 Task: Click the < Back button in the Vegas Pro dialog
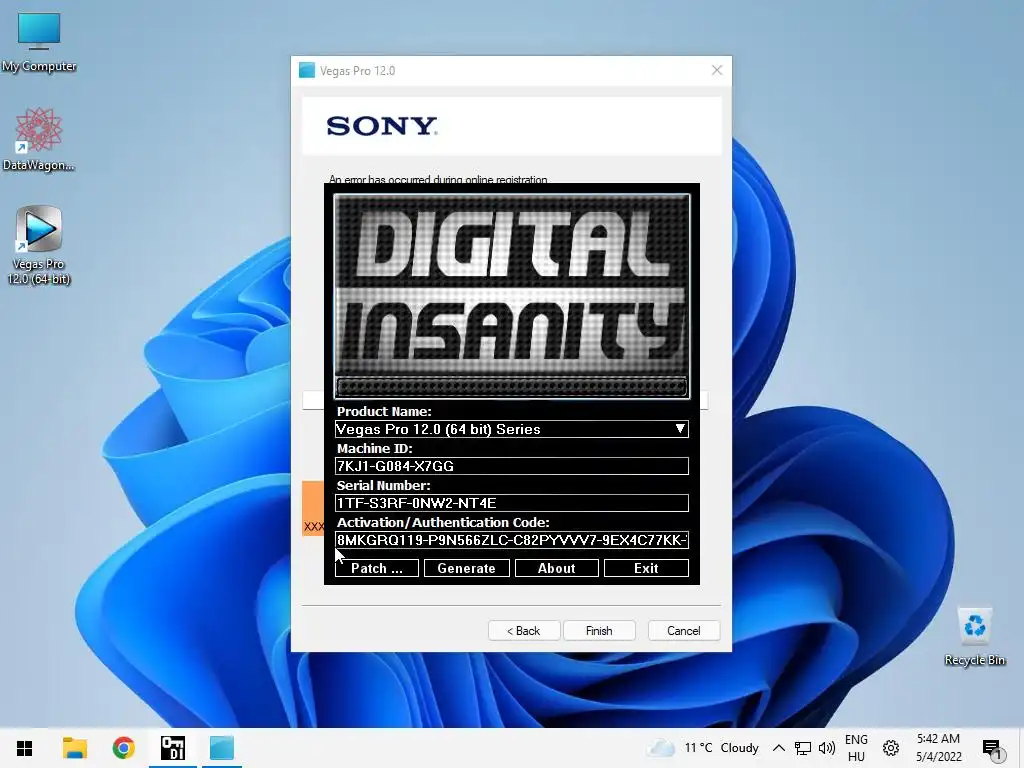(x=524, y=631)
